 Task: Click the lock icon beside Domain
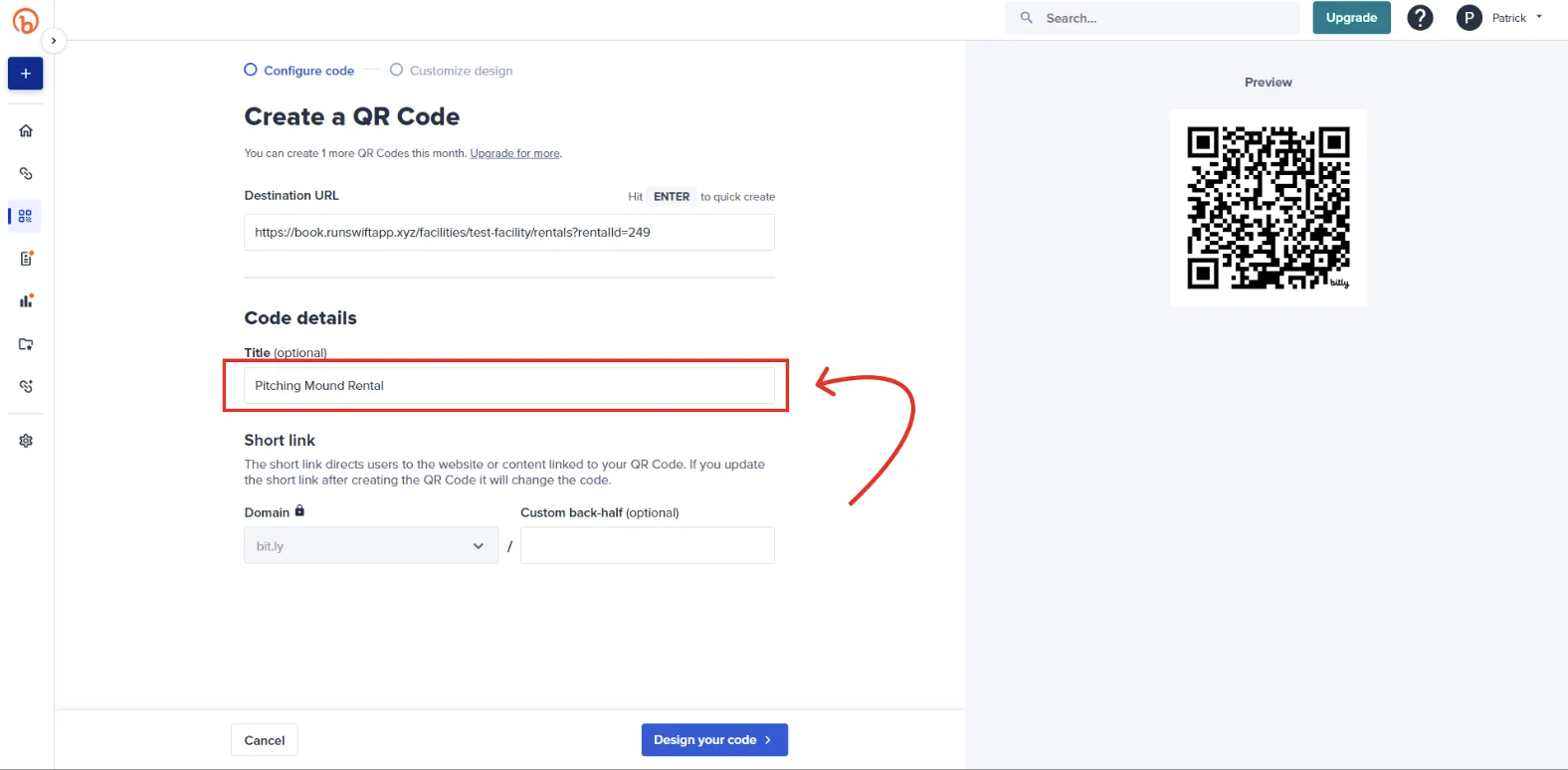click(x=299, y=511)
